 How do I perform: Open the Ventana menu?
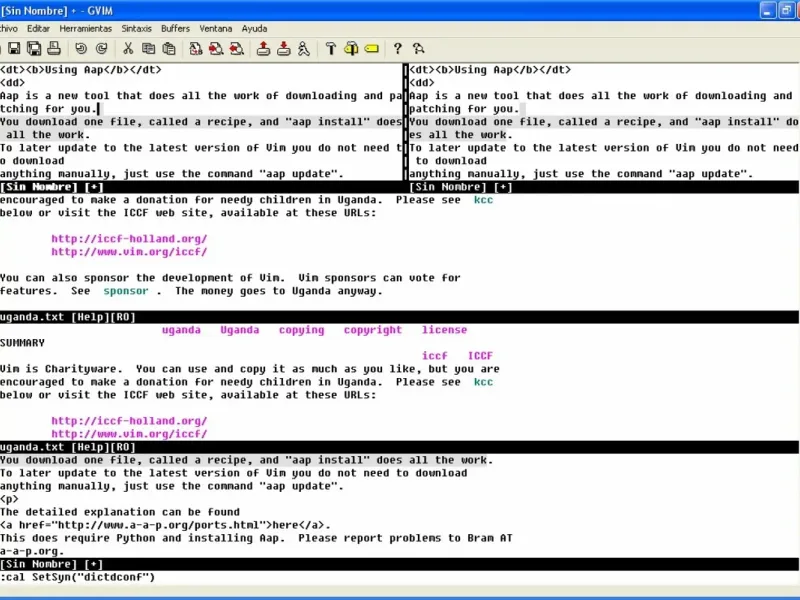click(216, 29)
